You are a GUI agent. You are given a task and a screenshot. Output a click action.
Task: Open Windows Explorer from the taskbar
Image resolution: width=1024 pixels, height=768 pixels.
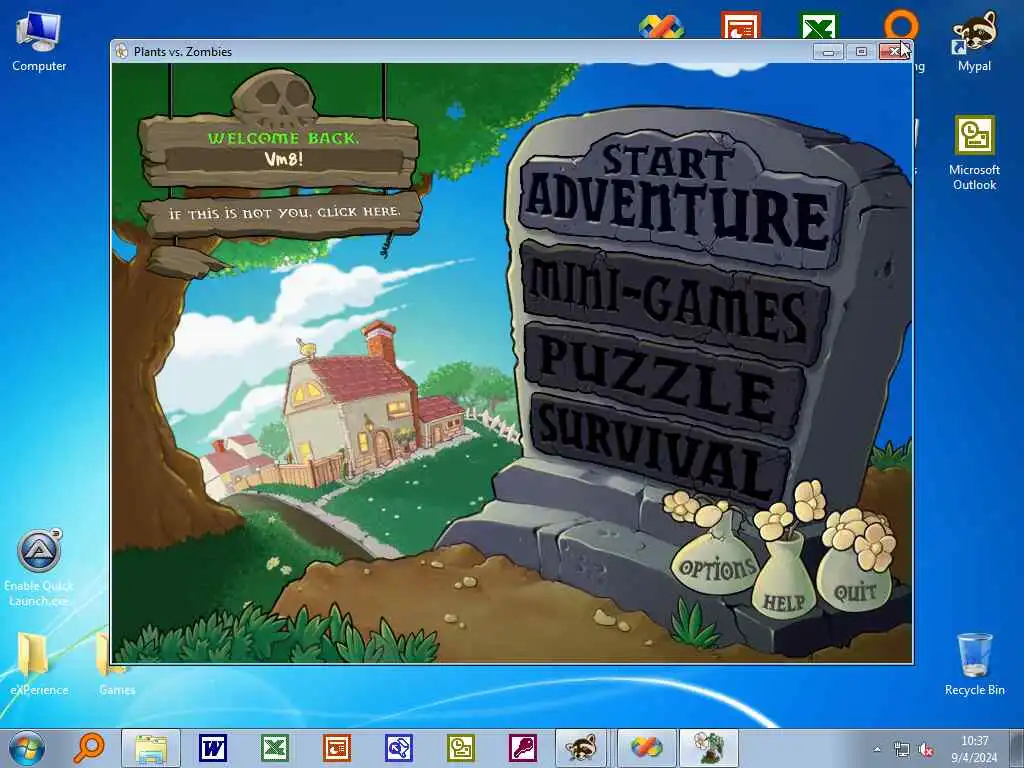coord(151,748)
